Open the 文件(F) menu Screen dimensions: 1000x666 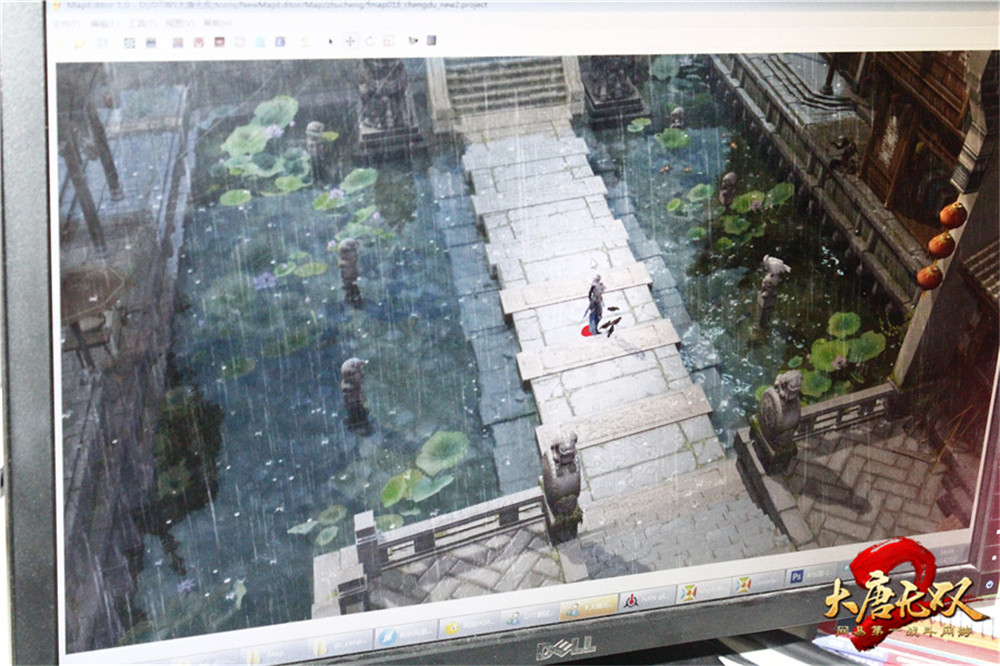66,24
